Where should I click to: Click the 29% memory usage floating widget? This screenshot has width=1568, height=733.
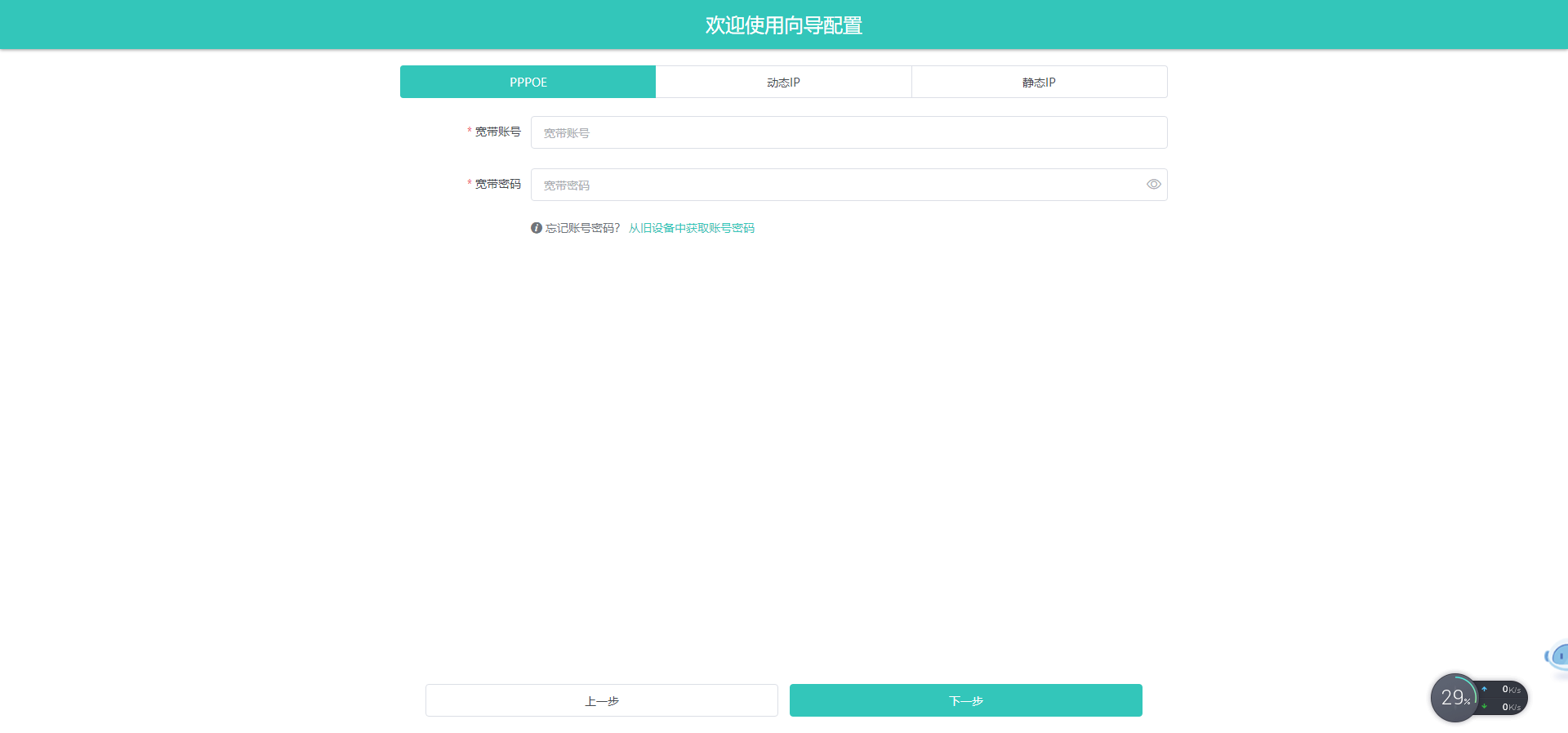coord(1454,698)
